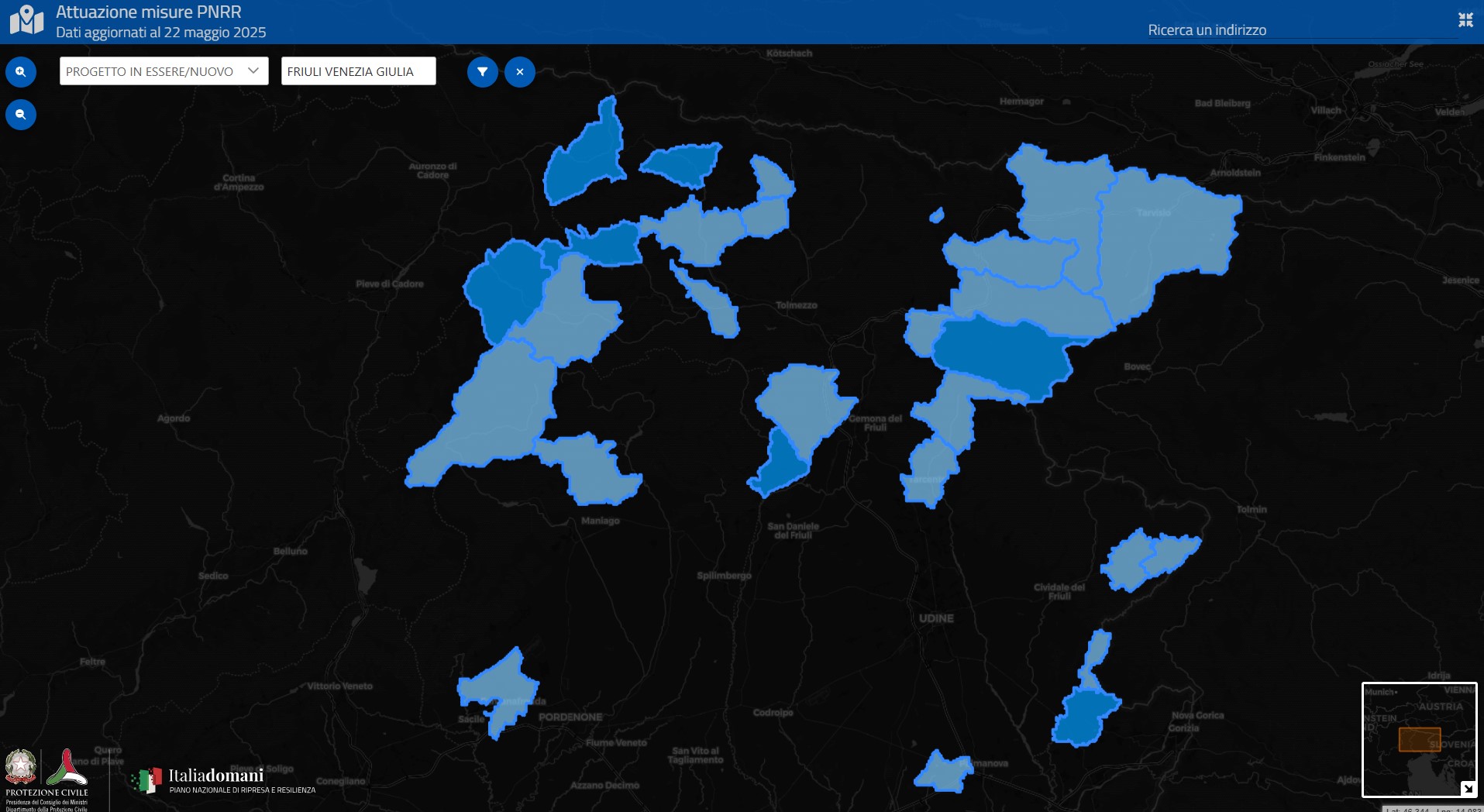Click the Attuazione misure PNRR title

point(147,12)
